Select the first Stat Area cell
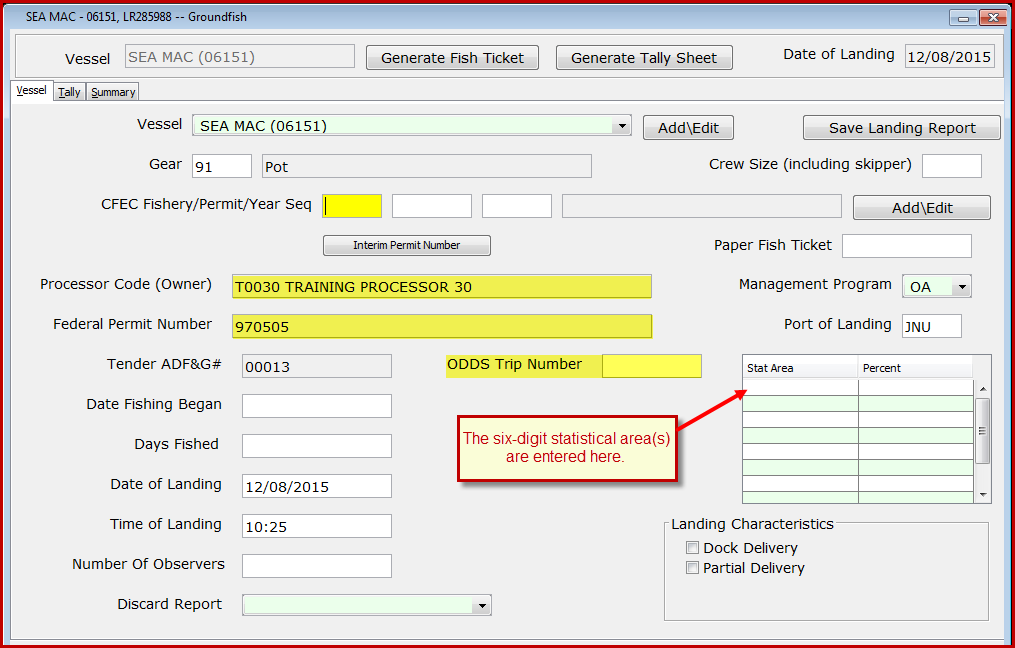 pyautogui.click(x=799, y=388)
